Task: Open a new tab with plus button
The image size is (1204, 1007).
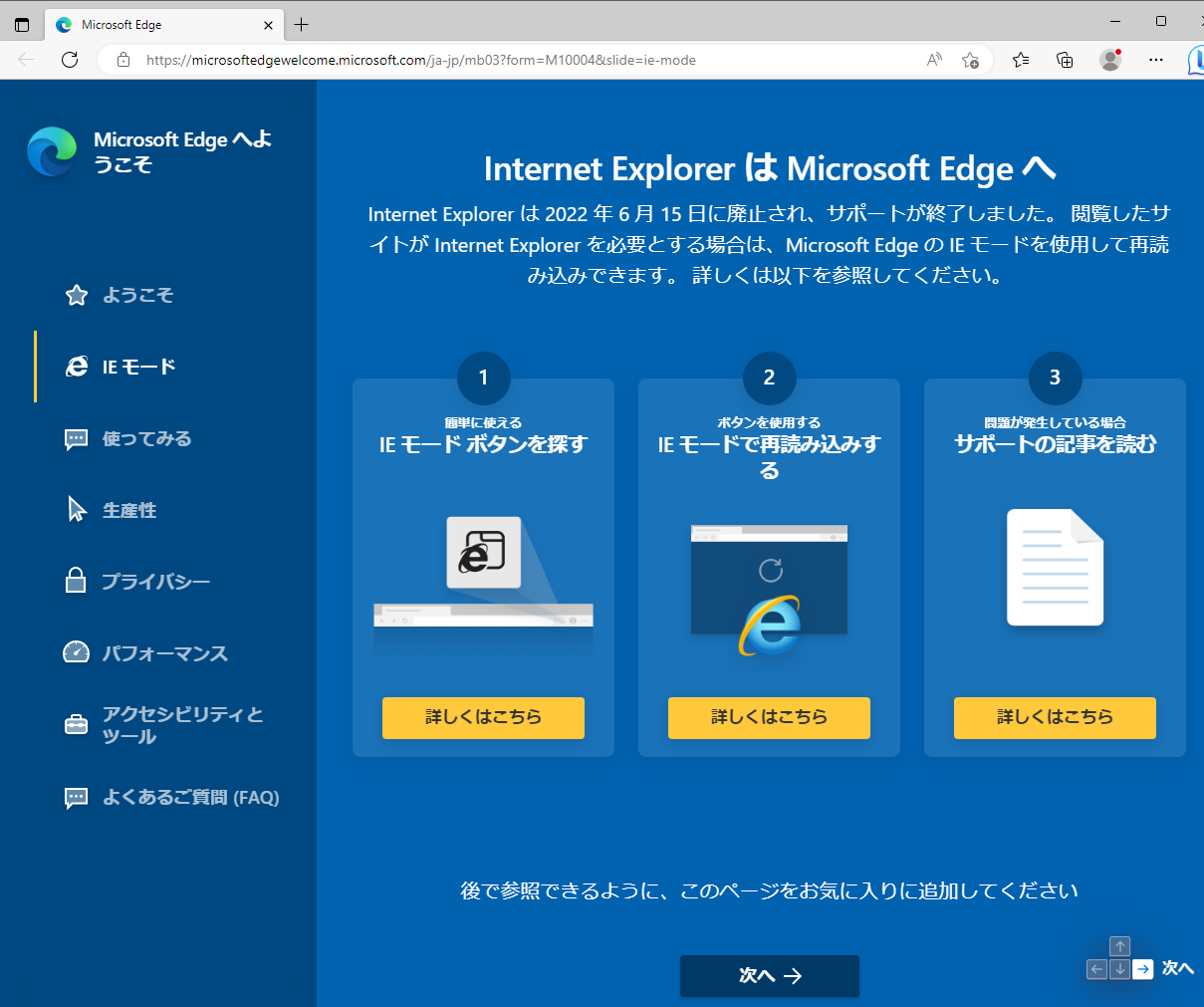Action: (302, 25)
